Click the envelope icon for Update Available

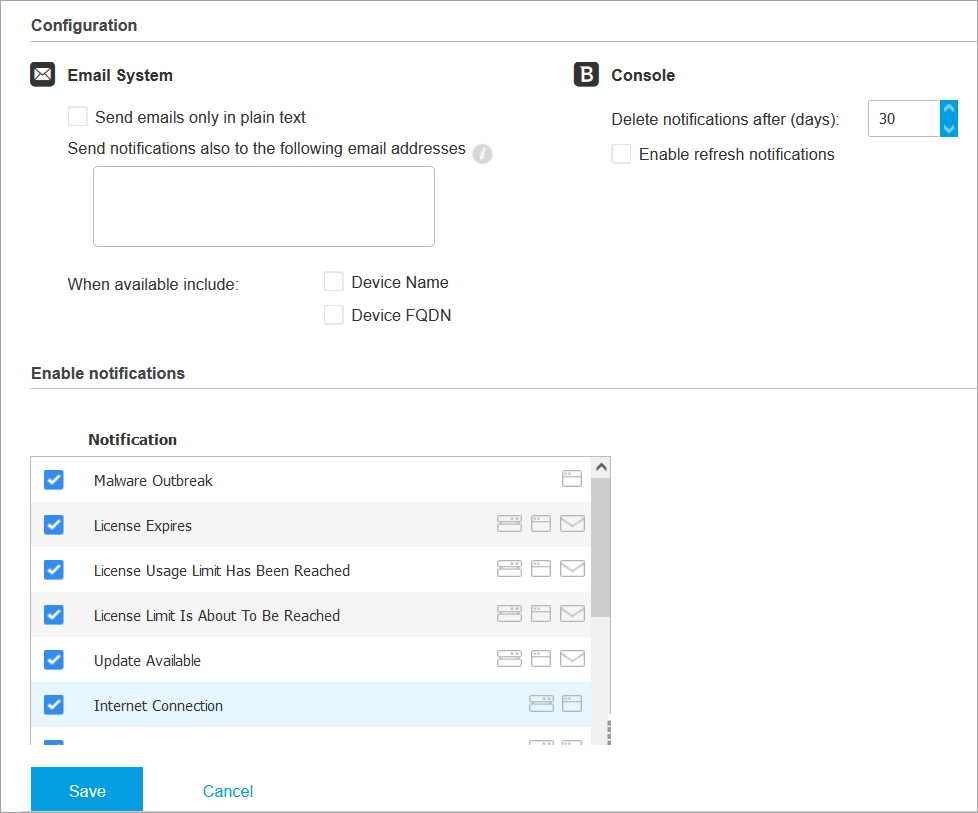(x=572, y=659)
